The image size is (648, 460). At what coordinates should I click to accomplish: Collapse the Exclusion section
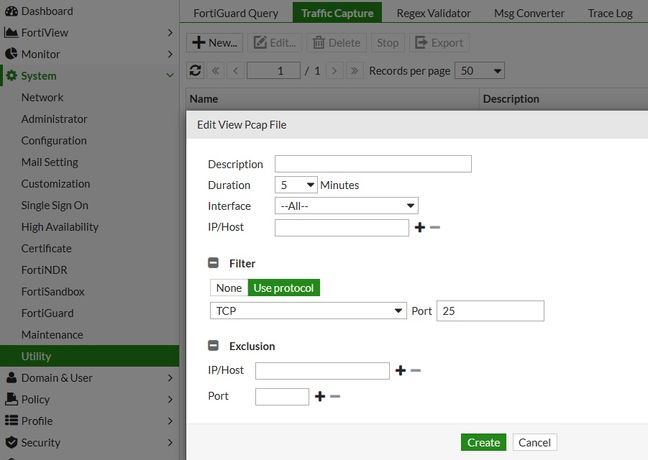(x=213, y=346)
